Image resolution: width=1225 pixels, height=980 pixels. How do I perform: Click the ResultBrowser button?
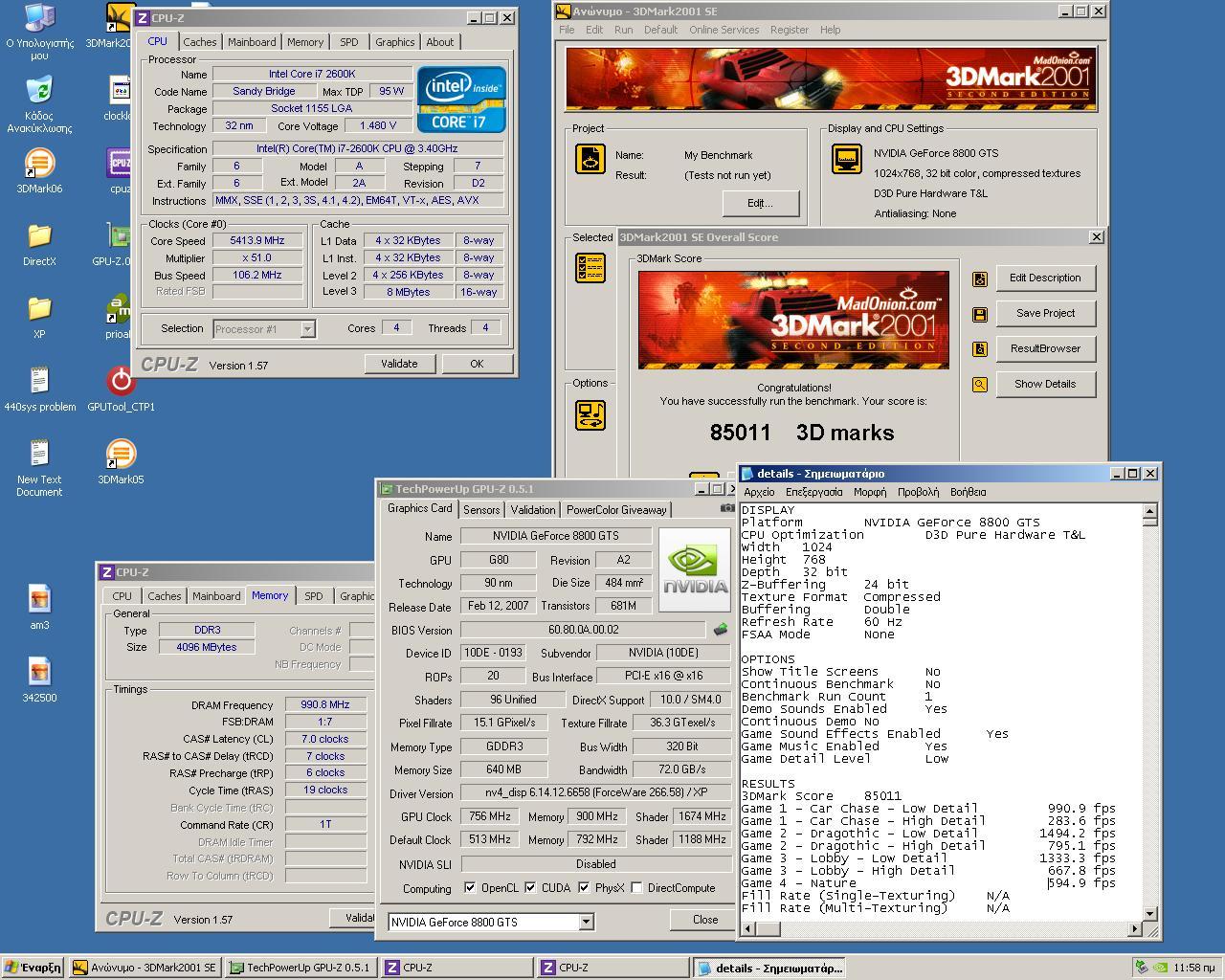tap(1045, 349)
